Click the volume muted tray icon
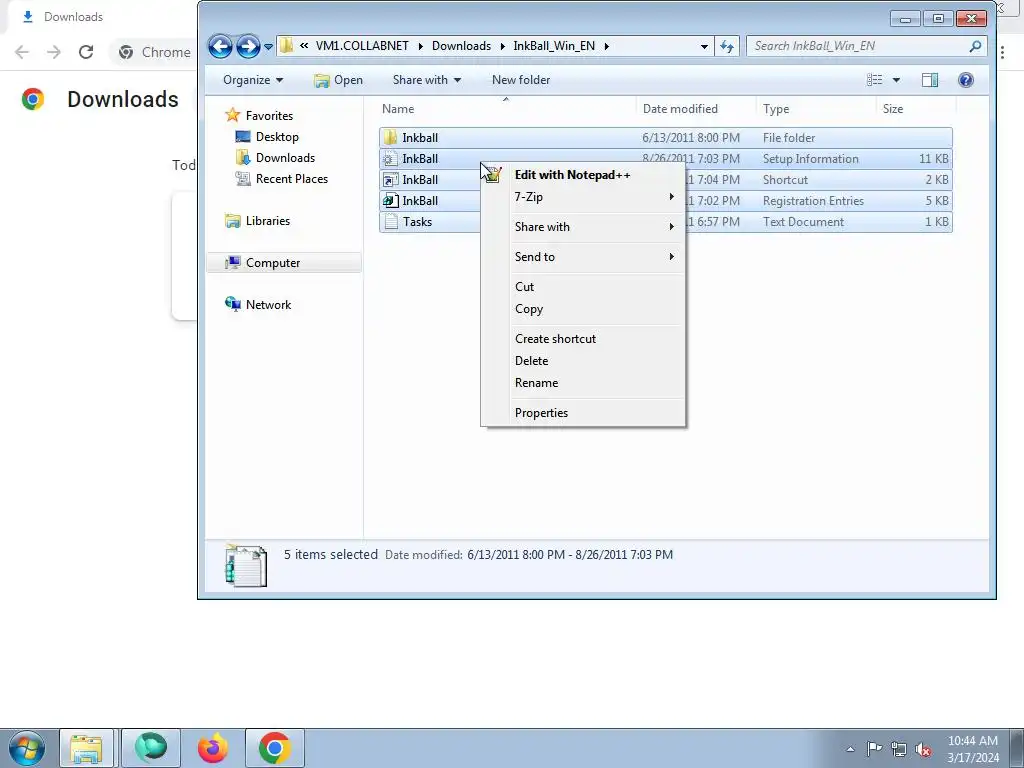 pos(923,749)
